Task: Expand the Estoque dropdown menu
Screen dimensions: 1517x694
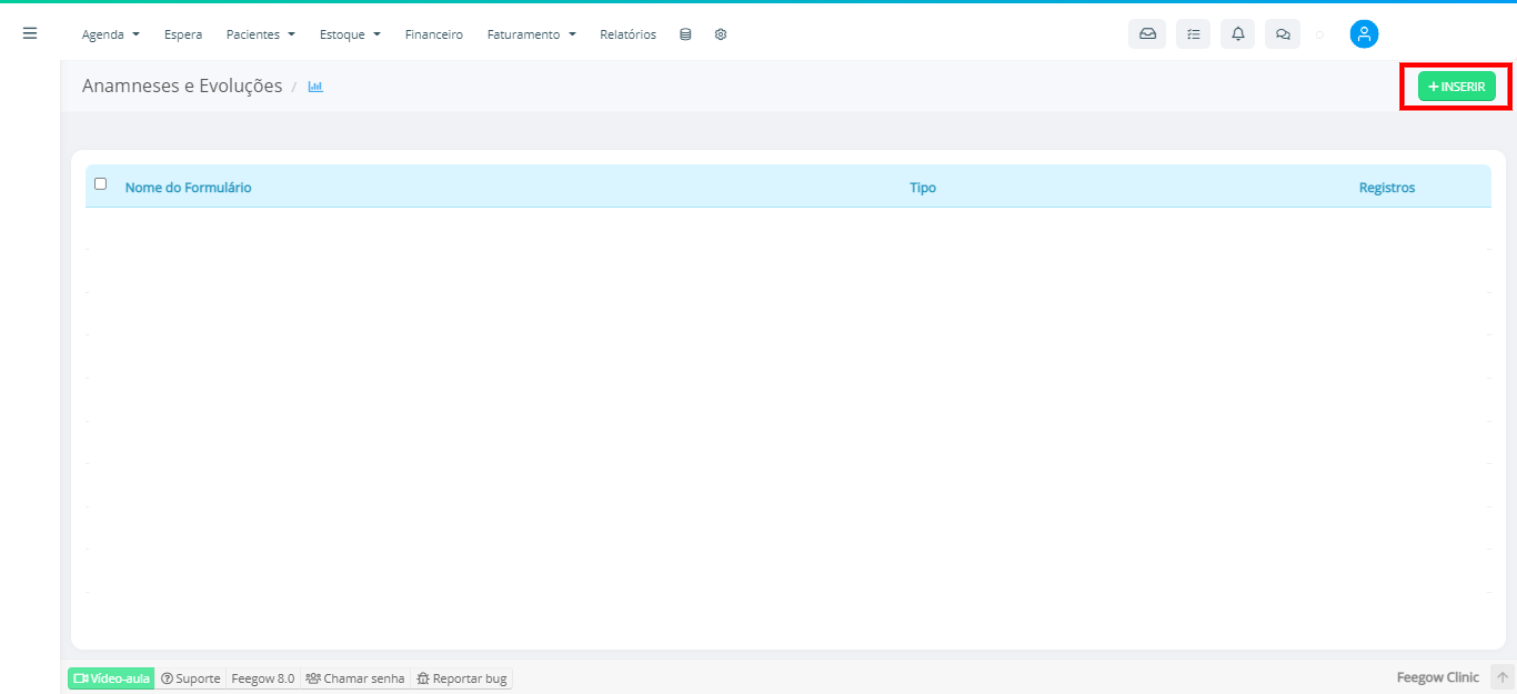Action: [x=350, y=34]
